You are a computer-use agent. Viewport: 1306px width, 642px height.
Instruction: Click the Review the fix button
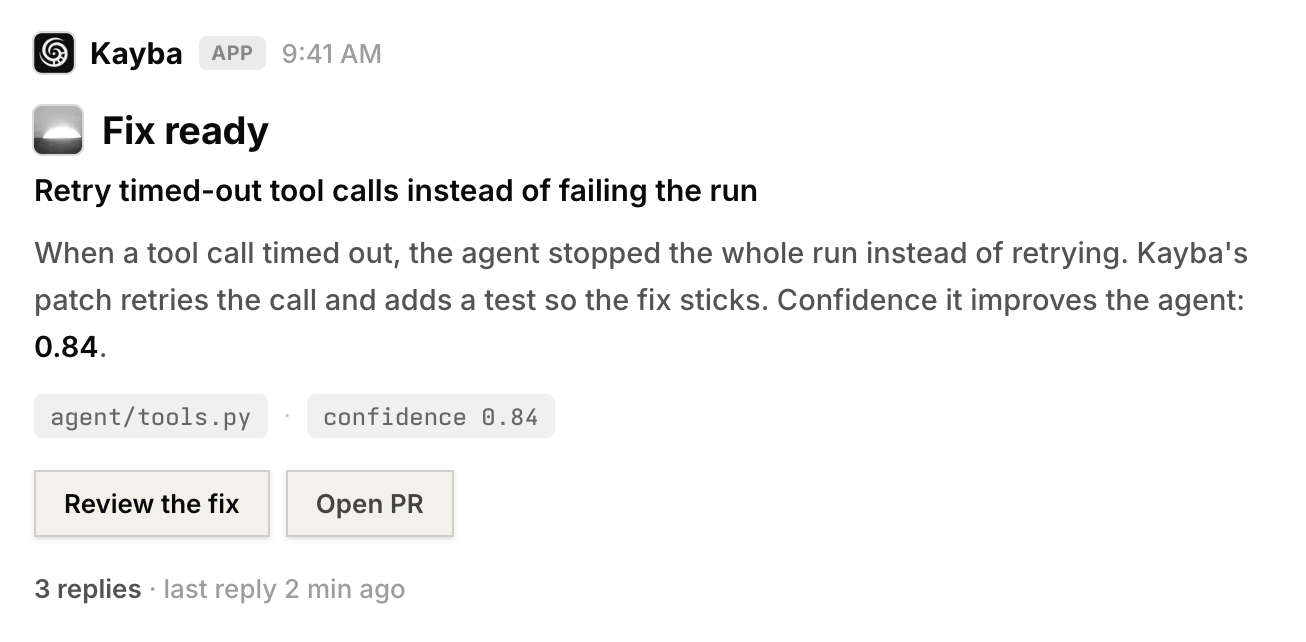pyautogui.click(x=152, y=503)
